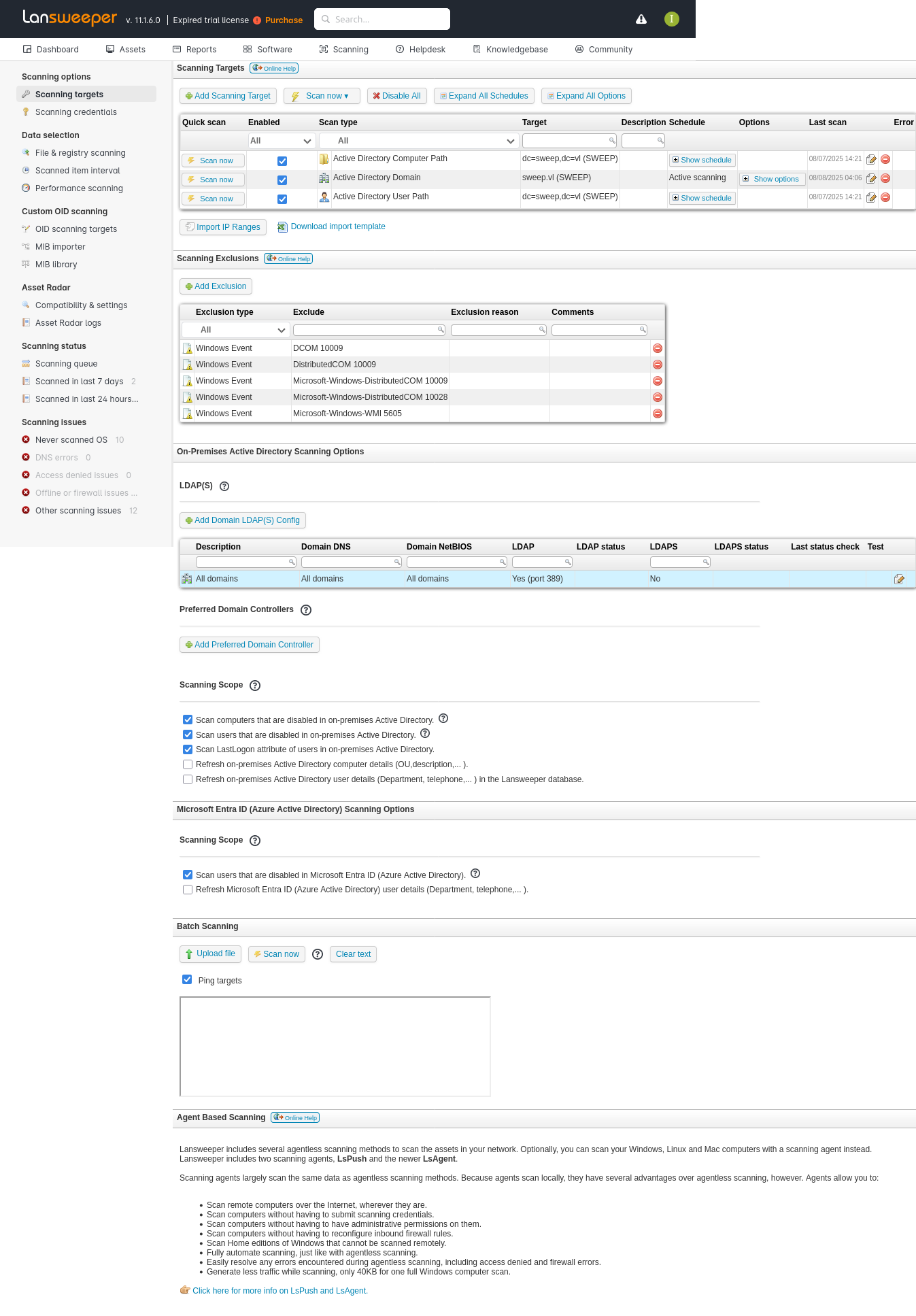Open the user profile avatar icon
The height and width of the screenshot is (1316, 916).
point(671,19)
